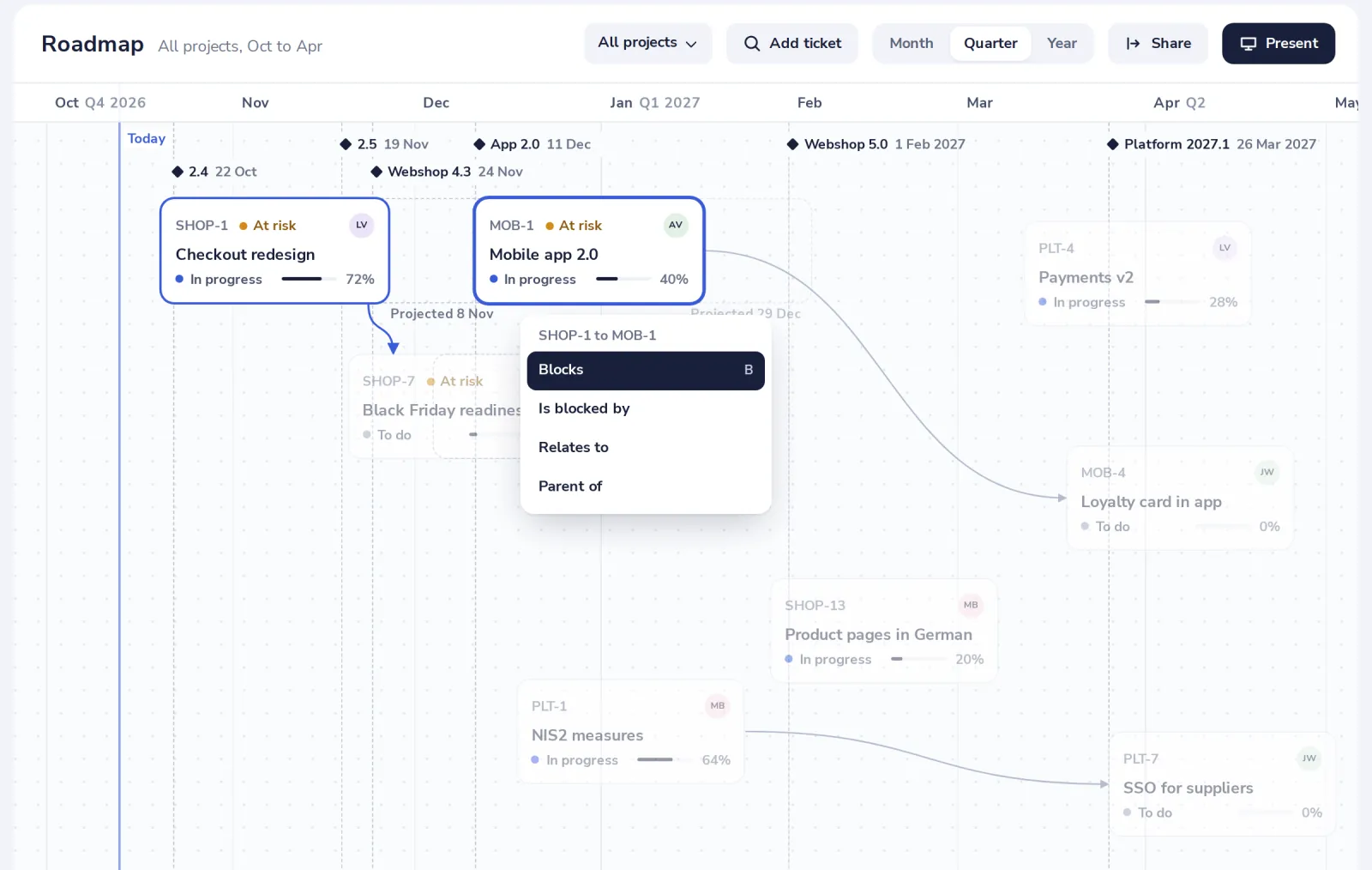Choose Is blocked by link type
The height and width of the screenshot is (870, 1372).
[646, 409]
